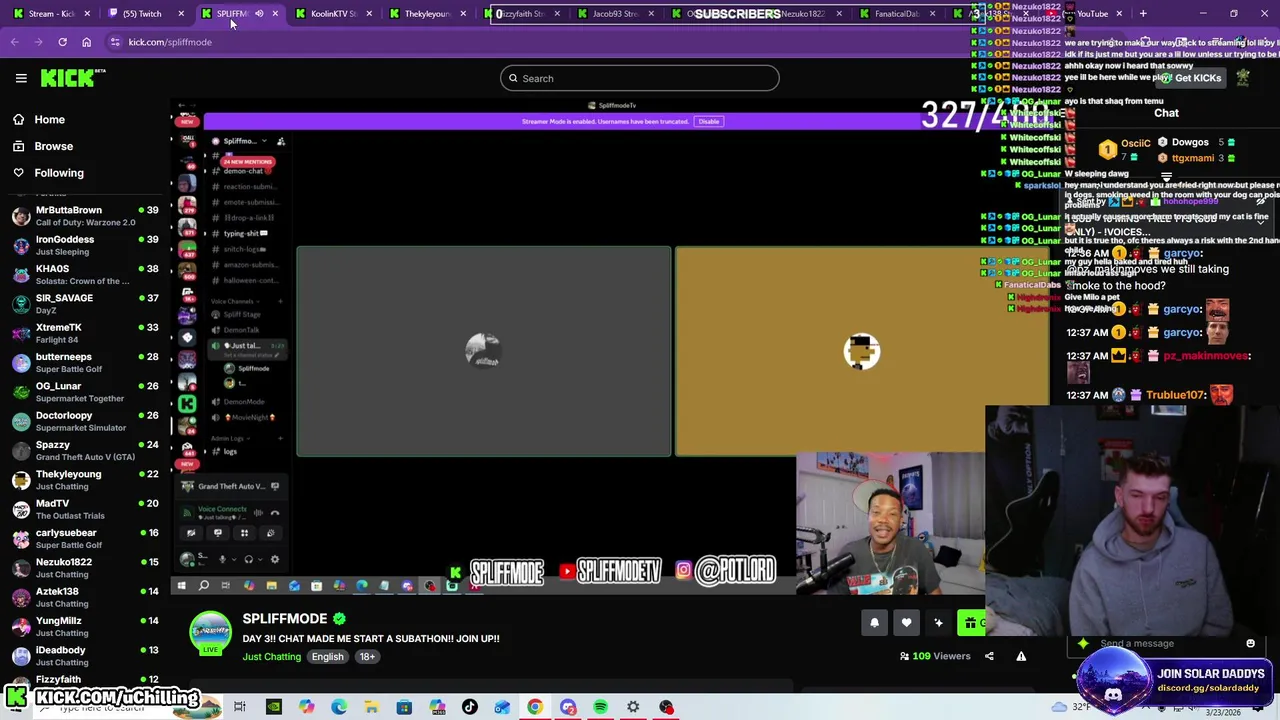Share the stream via share icon
The image size is (1280, 720).
pos(989,656)
